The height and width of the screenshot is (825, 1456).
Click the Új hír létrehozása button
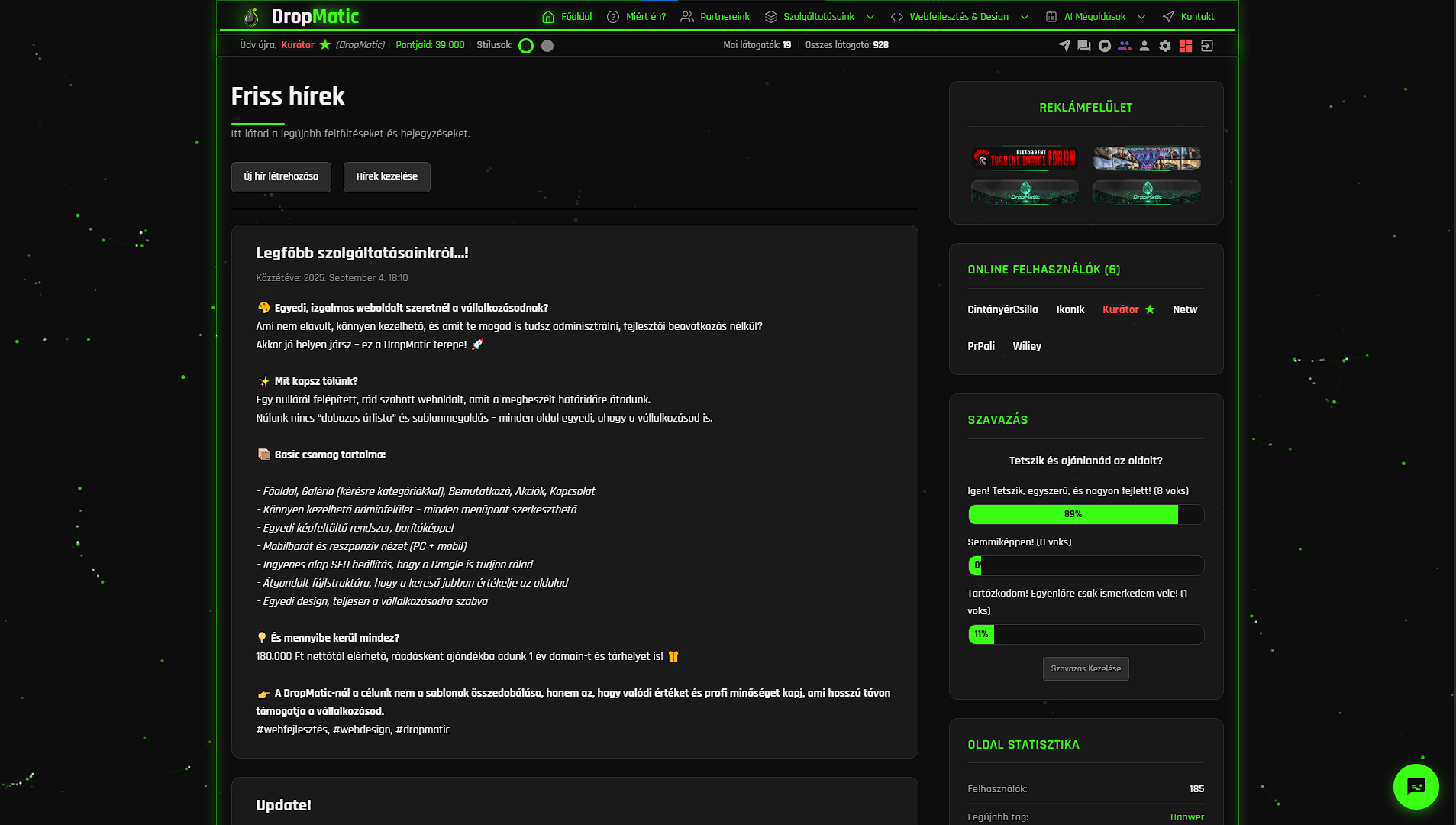pos(281,176)
